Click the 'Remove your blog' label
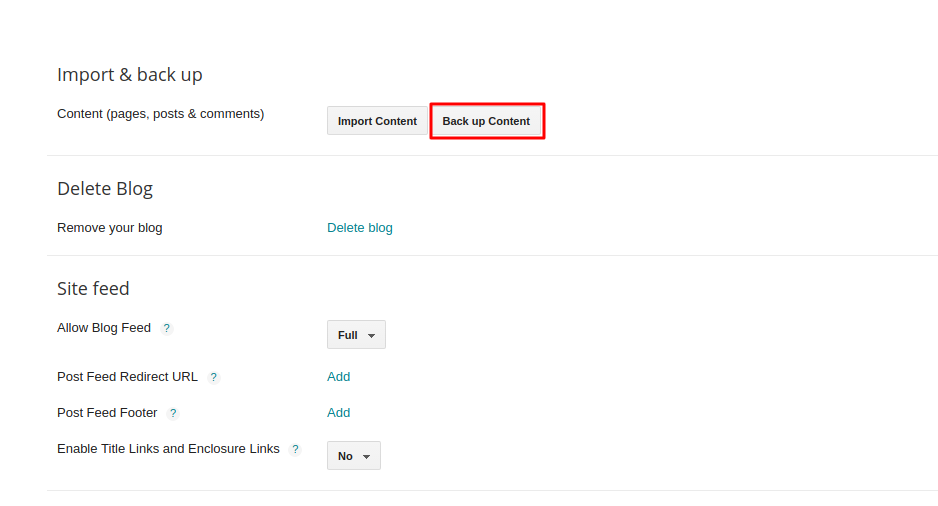 [109, 228]
